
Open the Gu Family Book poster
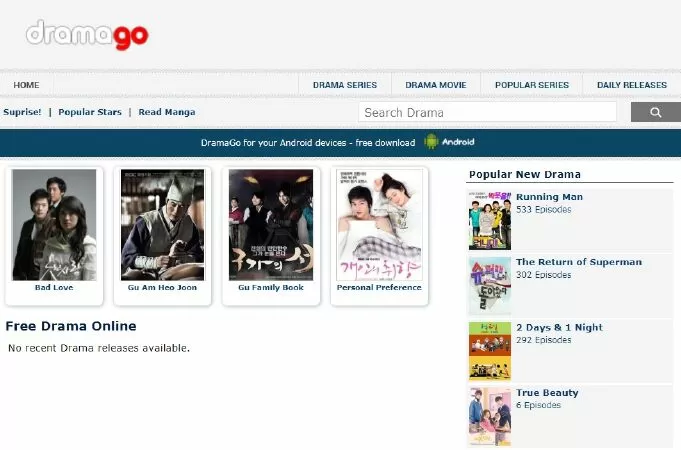pyautogui.click(x=271, y=225)
